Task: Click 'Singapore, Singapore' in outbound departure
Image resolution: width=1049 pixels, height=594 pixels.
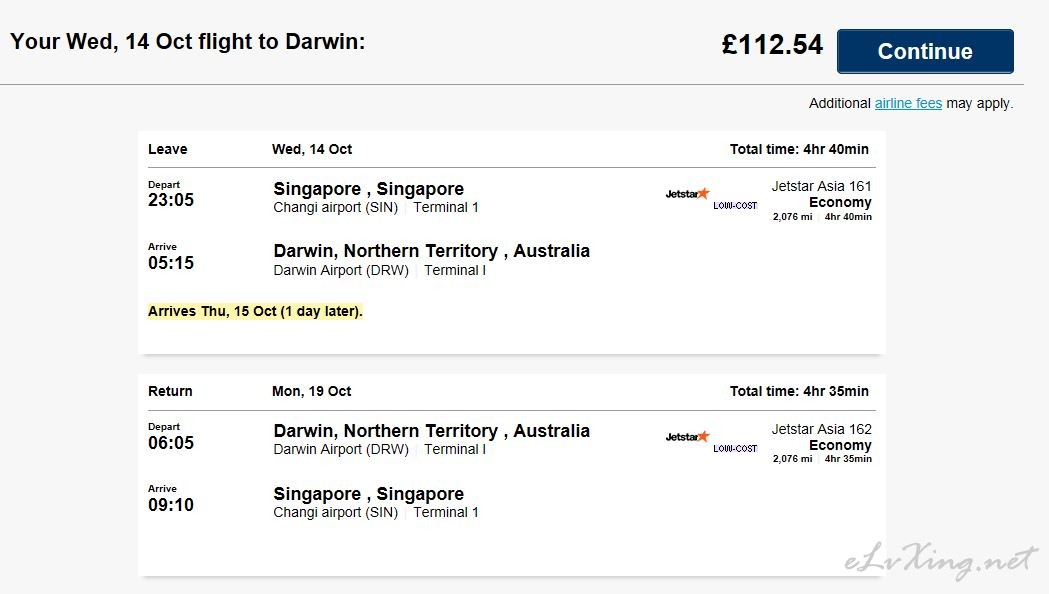Action: pyautogui.click(x=368, y=189)
